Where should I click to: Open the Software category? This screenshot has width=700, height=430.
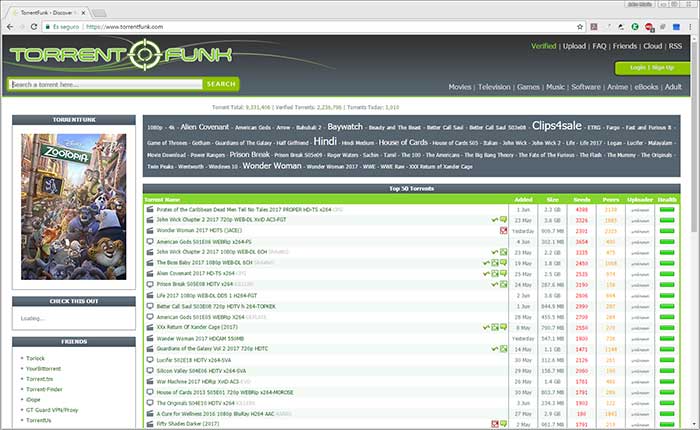click(x=586, y=87)
